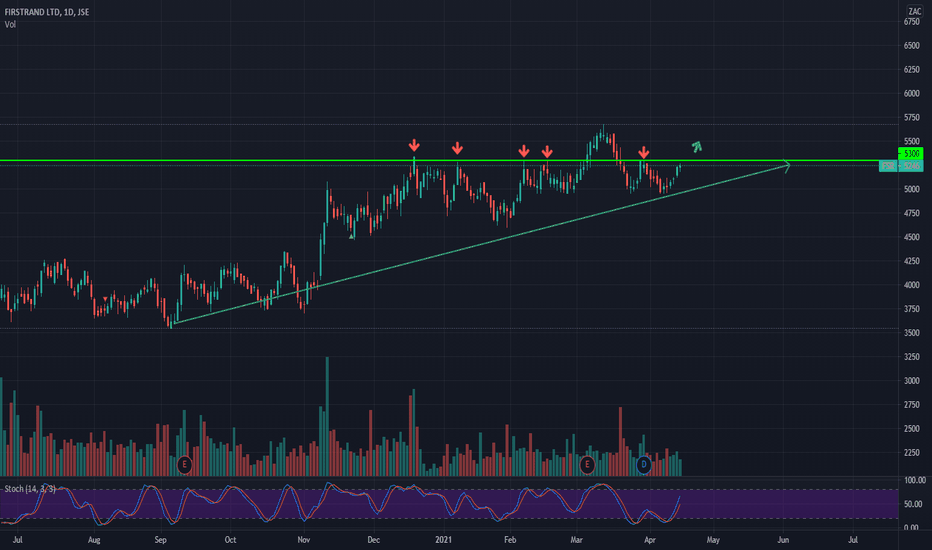Click the 4750 price axis label
Image resolution: width=932 pixels, height=550 pixels.
pos(911,213)
